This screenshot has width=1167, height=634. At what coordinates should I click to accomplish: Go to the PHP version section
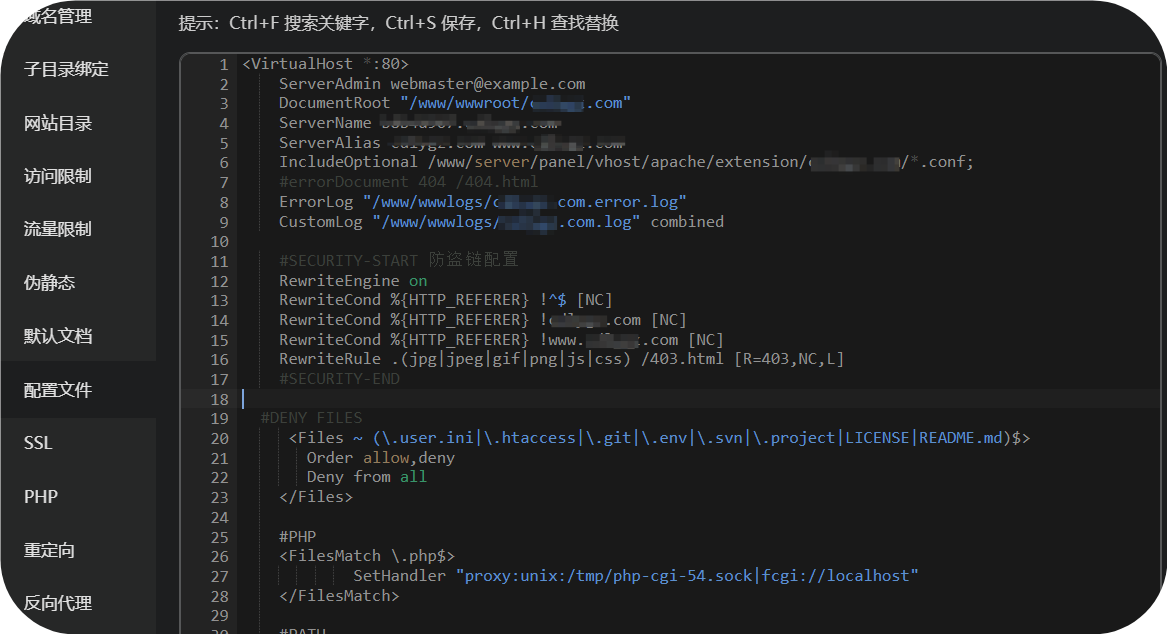(38, 496)
